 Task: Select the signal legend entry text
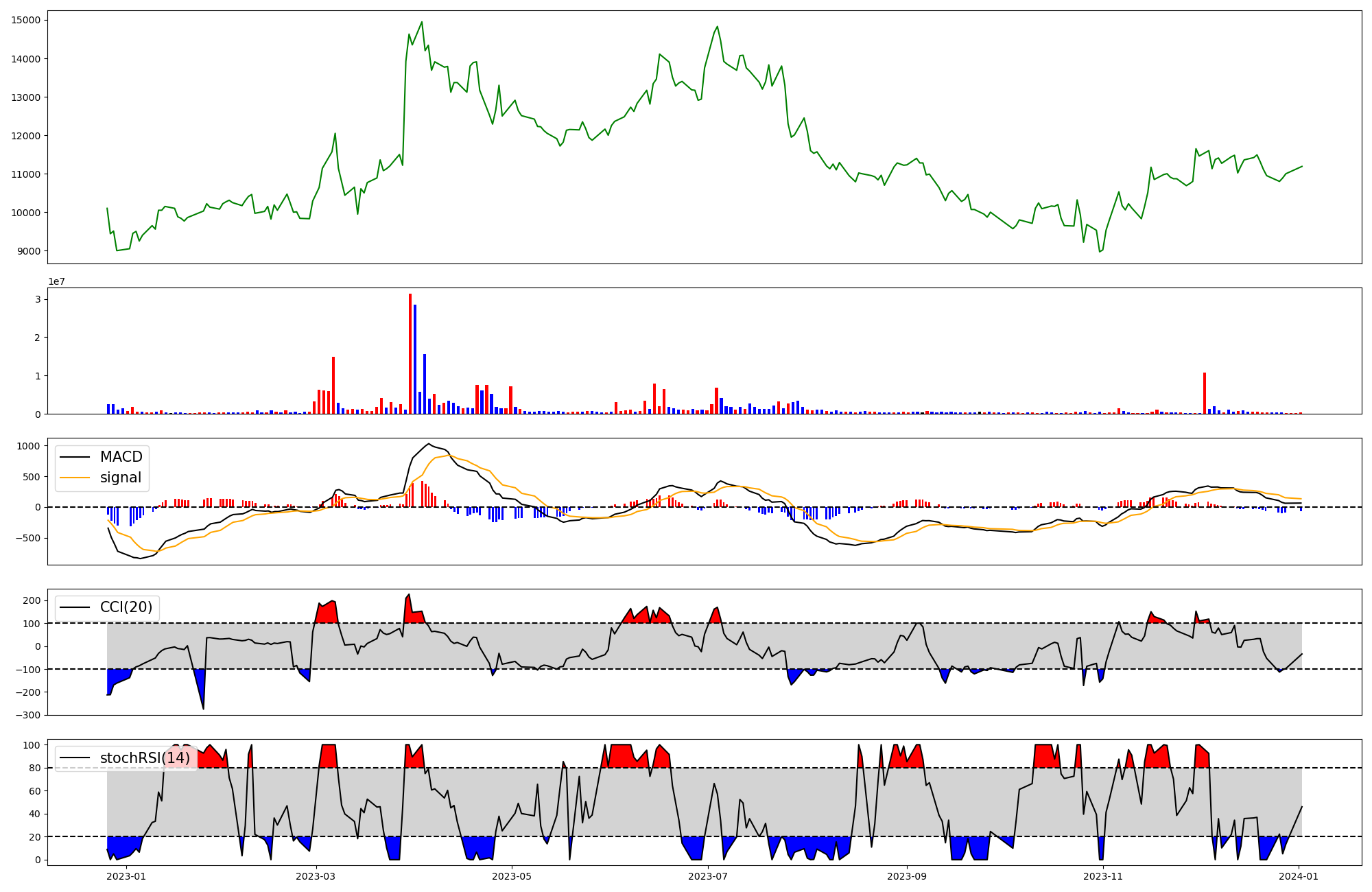[120, 478]
